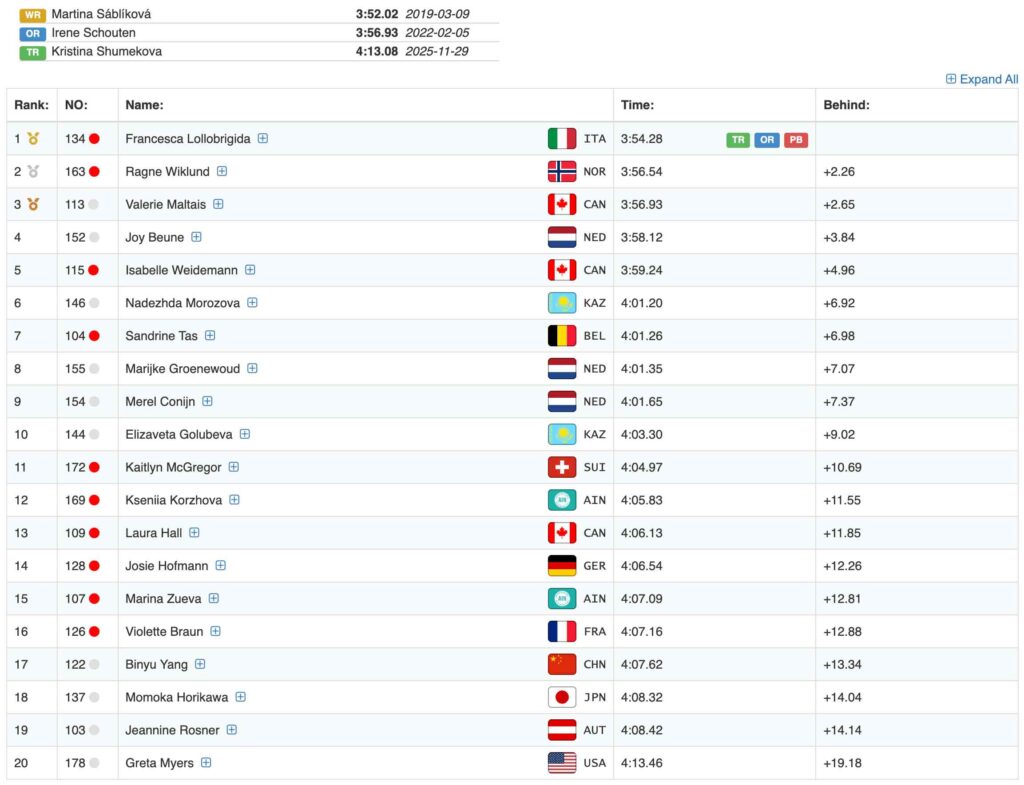Click the blue OR badge in Lollobrigida's time
Viewport: 1024px width, 785px height.
coord(767,140)
